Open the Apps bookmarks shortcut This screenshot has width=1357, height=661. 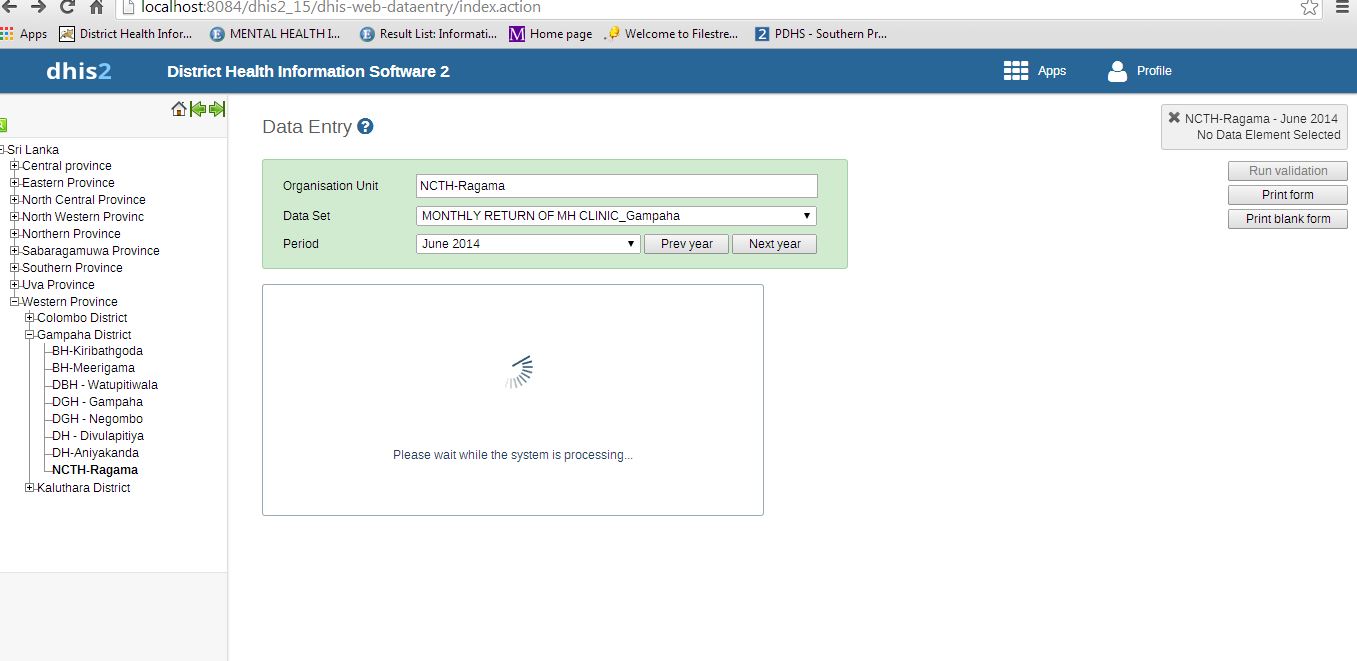24,34
